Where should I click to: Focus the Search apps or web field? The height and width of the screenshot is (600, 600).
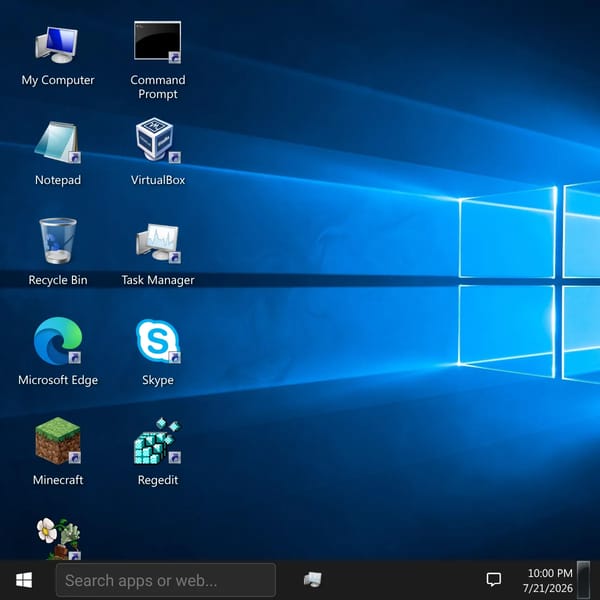point(166,580)
